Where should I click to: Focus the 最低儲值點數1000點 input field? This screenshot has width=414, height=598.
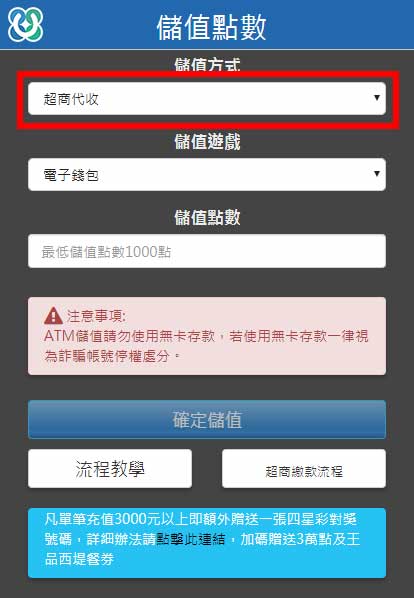pyautogui.click(x=207, y=251)
